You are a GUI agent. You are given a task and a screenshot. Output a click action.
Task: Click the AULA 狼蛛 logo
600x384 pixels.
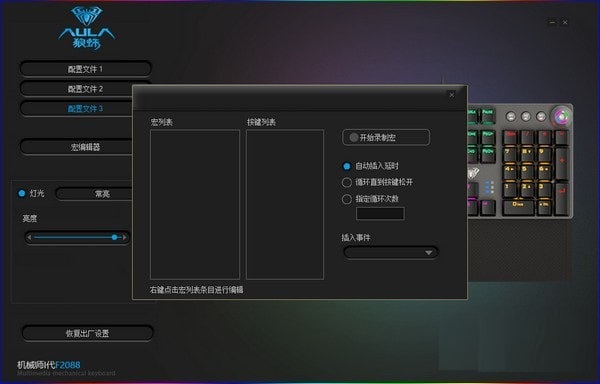pos(87,28)
